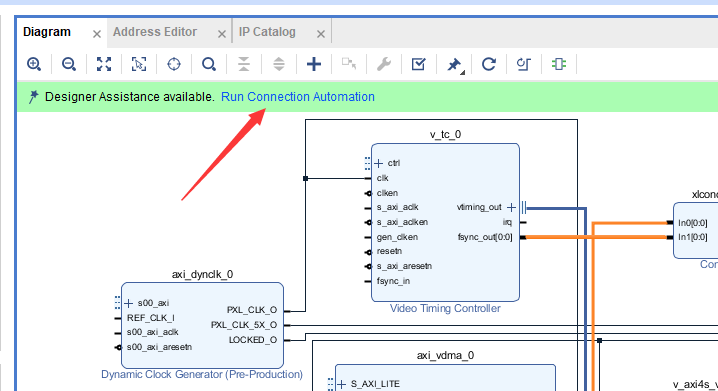Image resolution: width=718 pixels, height=391 pixels.
Task: Click the Zoom In toolbar icon
Action: click(x=34, y=64)
